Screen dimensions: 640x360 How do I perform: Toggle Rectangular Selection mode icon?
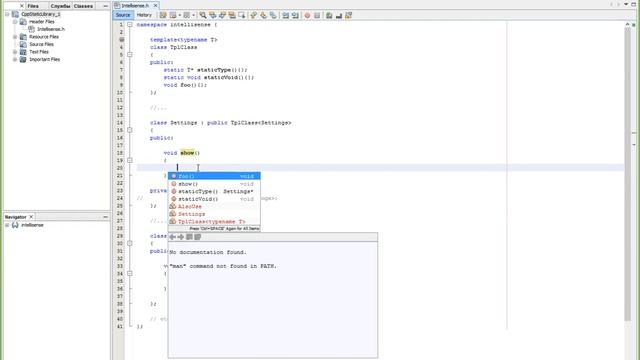pos(242,15)
